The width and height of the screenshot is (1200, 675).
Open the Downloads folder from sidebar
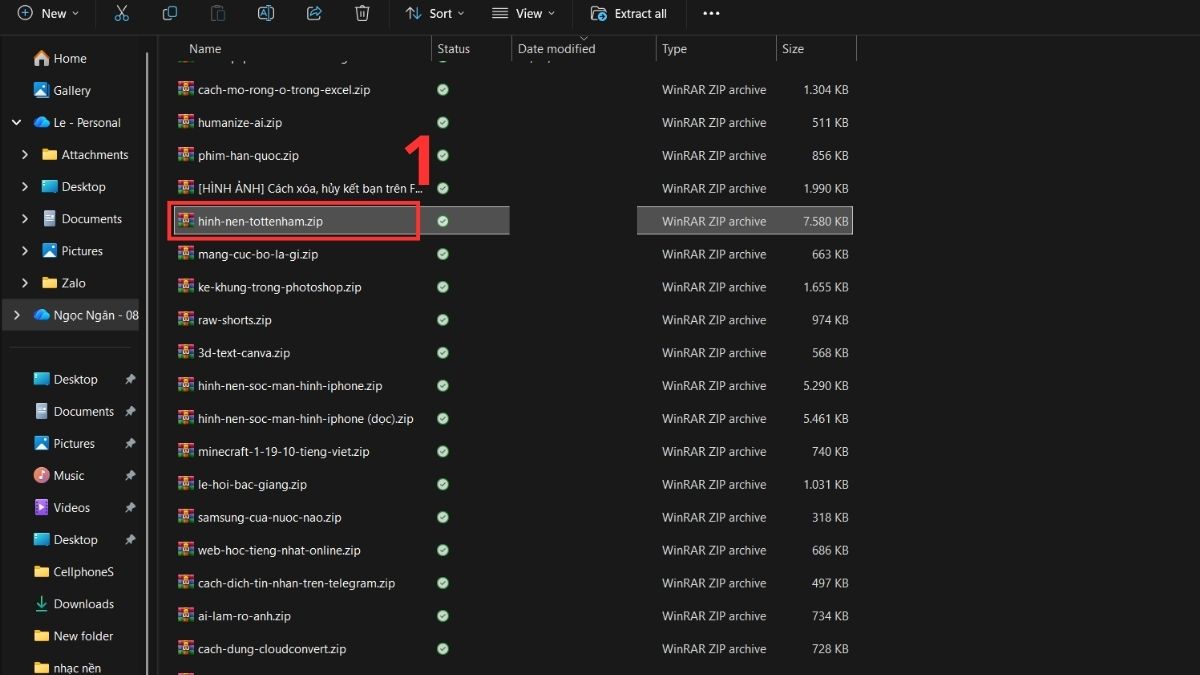pos(80,603)
